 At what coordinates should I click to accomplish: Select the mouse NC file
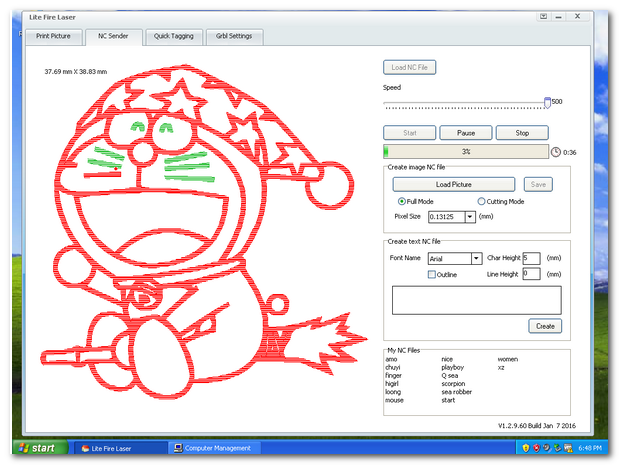[394, 400]
